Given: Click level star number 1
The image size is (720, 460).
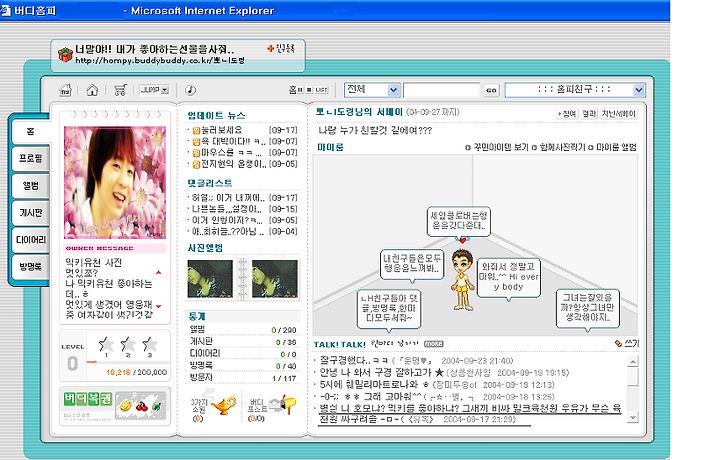Looking at the screenshot, I should point(106,346).
